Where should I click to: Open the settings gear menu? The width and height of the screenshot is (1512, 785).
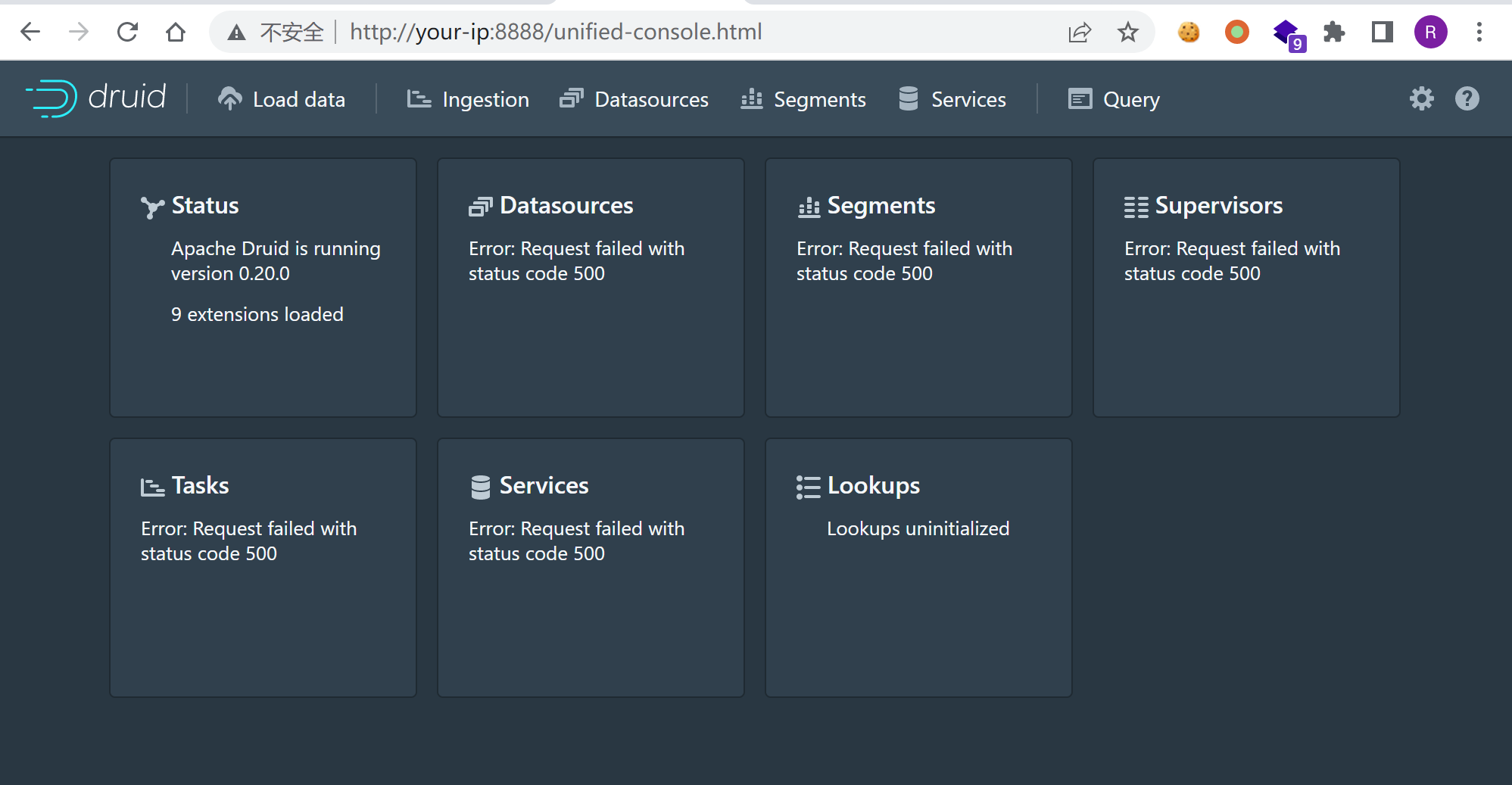point(1421,98)
